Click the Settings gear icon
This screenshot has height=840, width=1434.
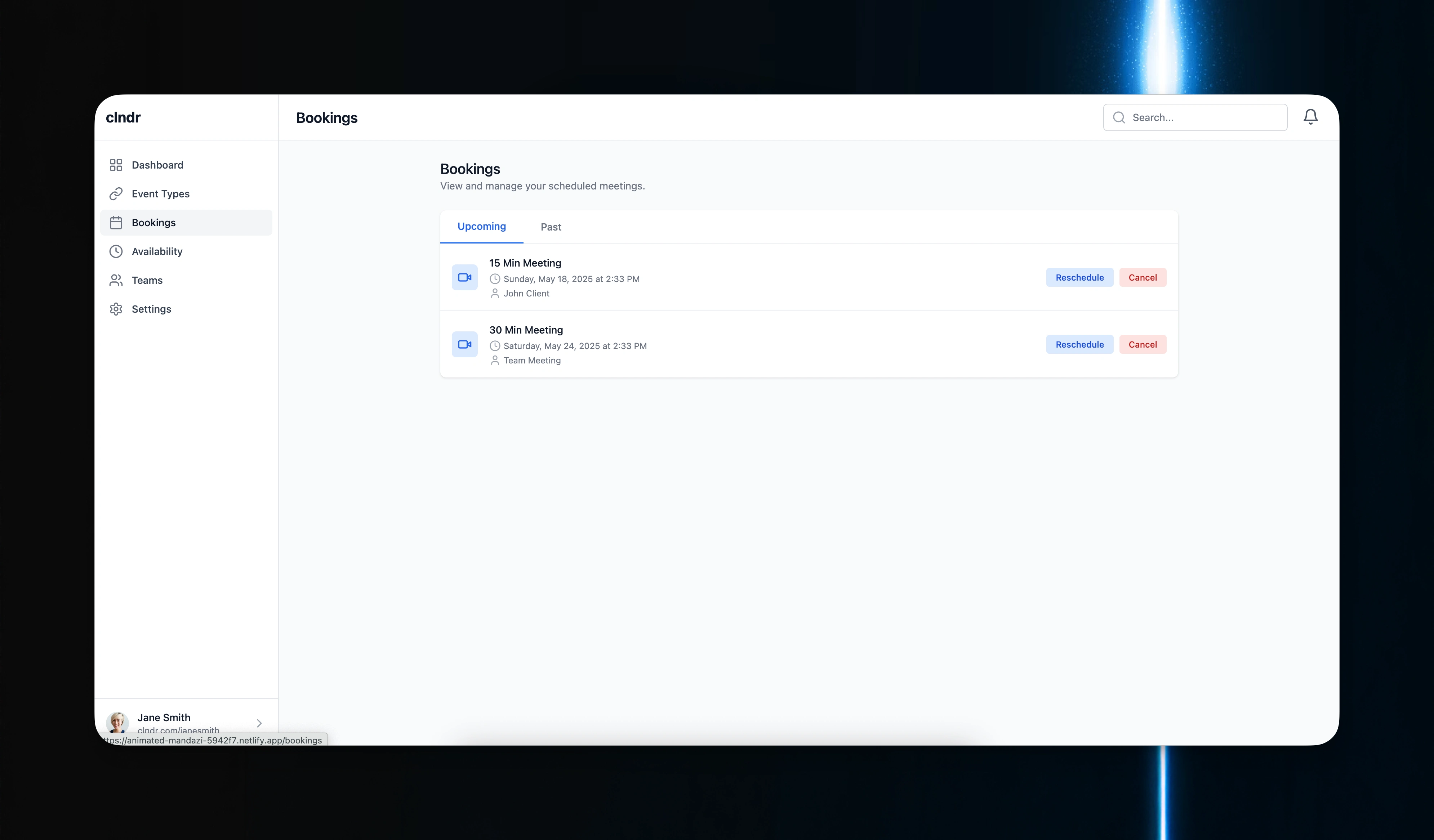(x=116, y=309)
